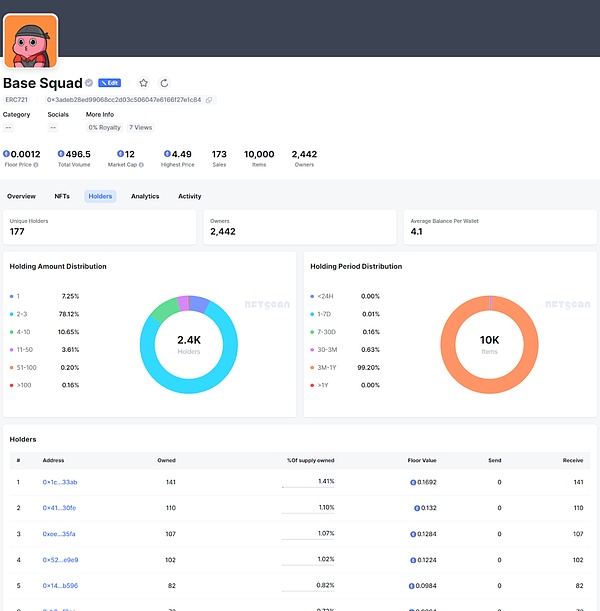600x611 pixels.
Task: Open the NFTs tab
Action: (62, 196)
